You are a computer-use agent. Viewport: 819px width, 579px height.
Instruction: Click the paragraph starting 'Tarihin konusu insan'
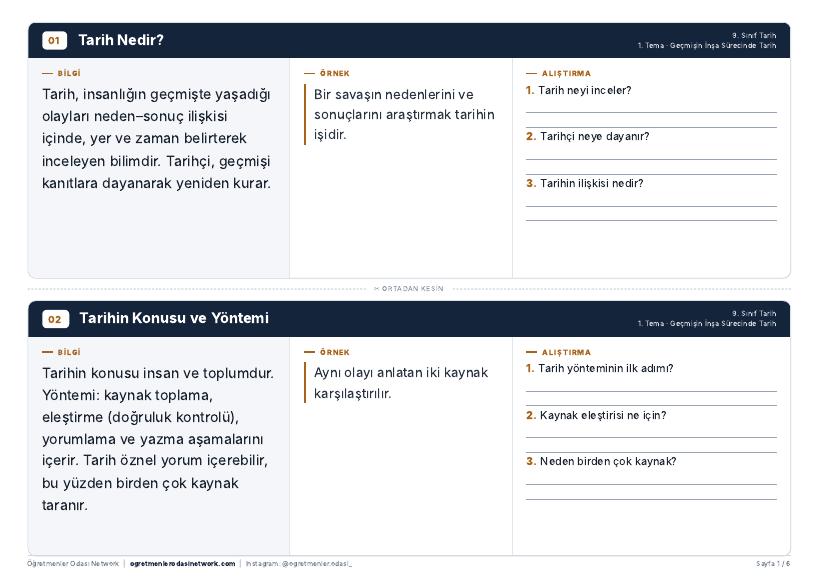157,439
